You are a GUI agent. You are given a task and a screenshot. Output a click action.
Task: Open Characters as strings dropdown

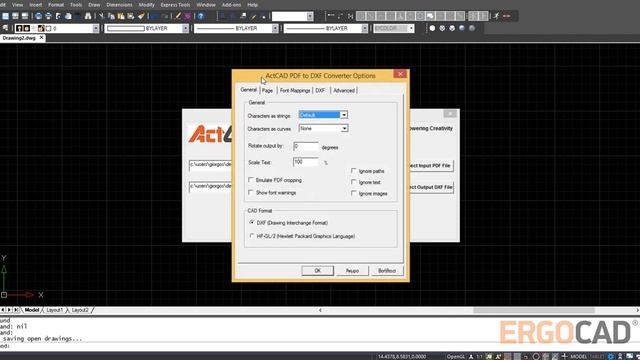tap(344, 115)
